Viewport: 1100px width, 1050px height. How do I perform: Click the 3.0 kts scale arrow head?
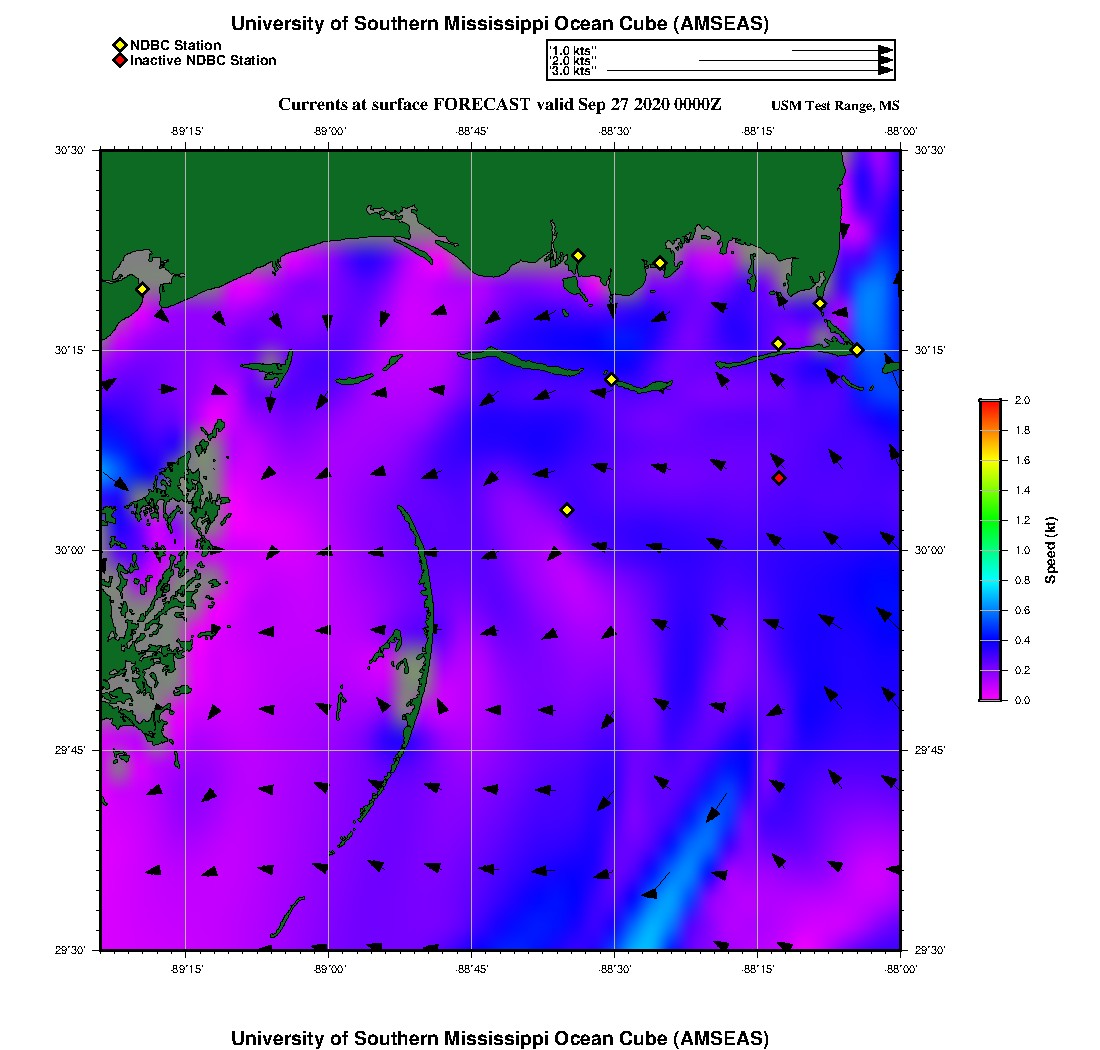[x=885, y=71]
